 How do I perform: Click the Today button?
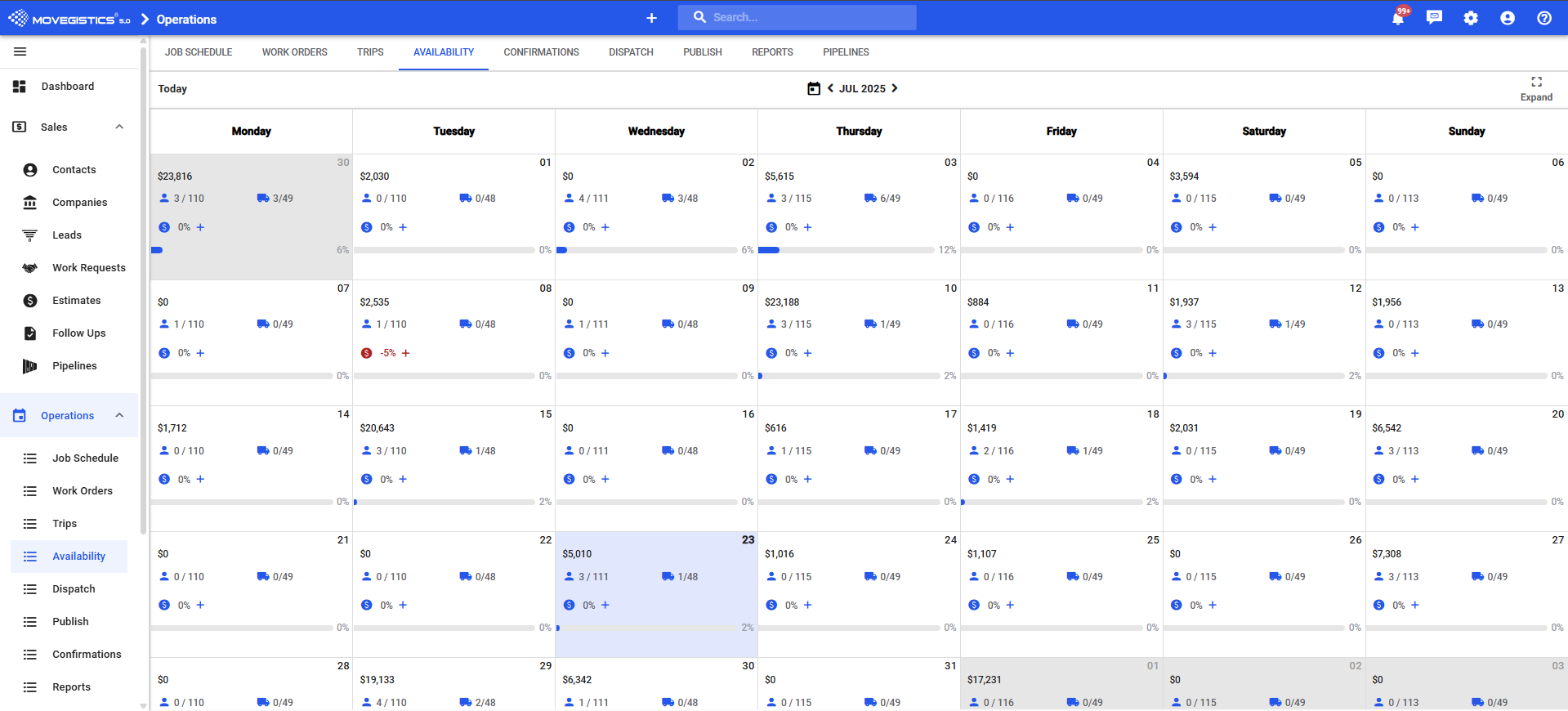coord(172,88)
